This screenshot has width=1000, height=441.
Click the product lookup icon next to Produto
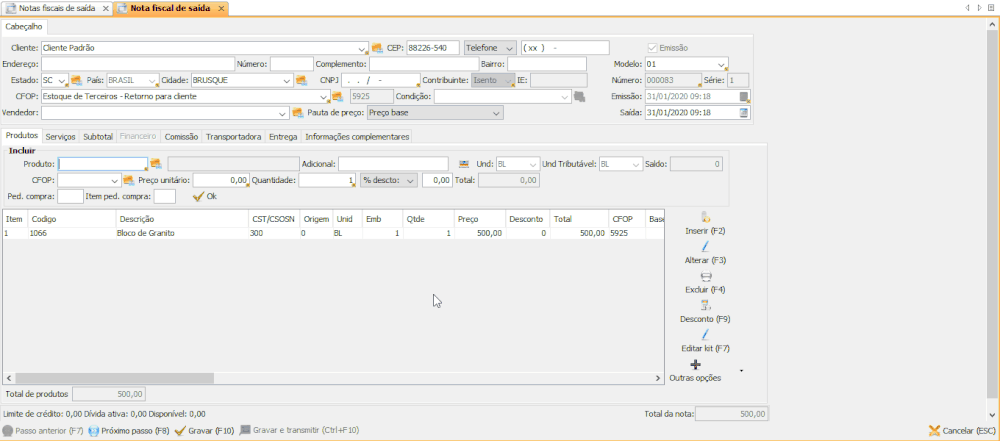pyautogui.click(x=155, y=164)
